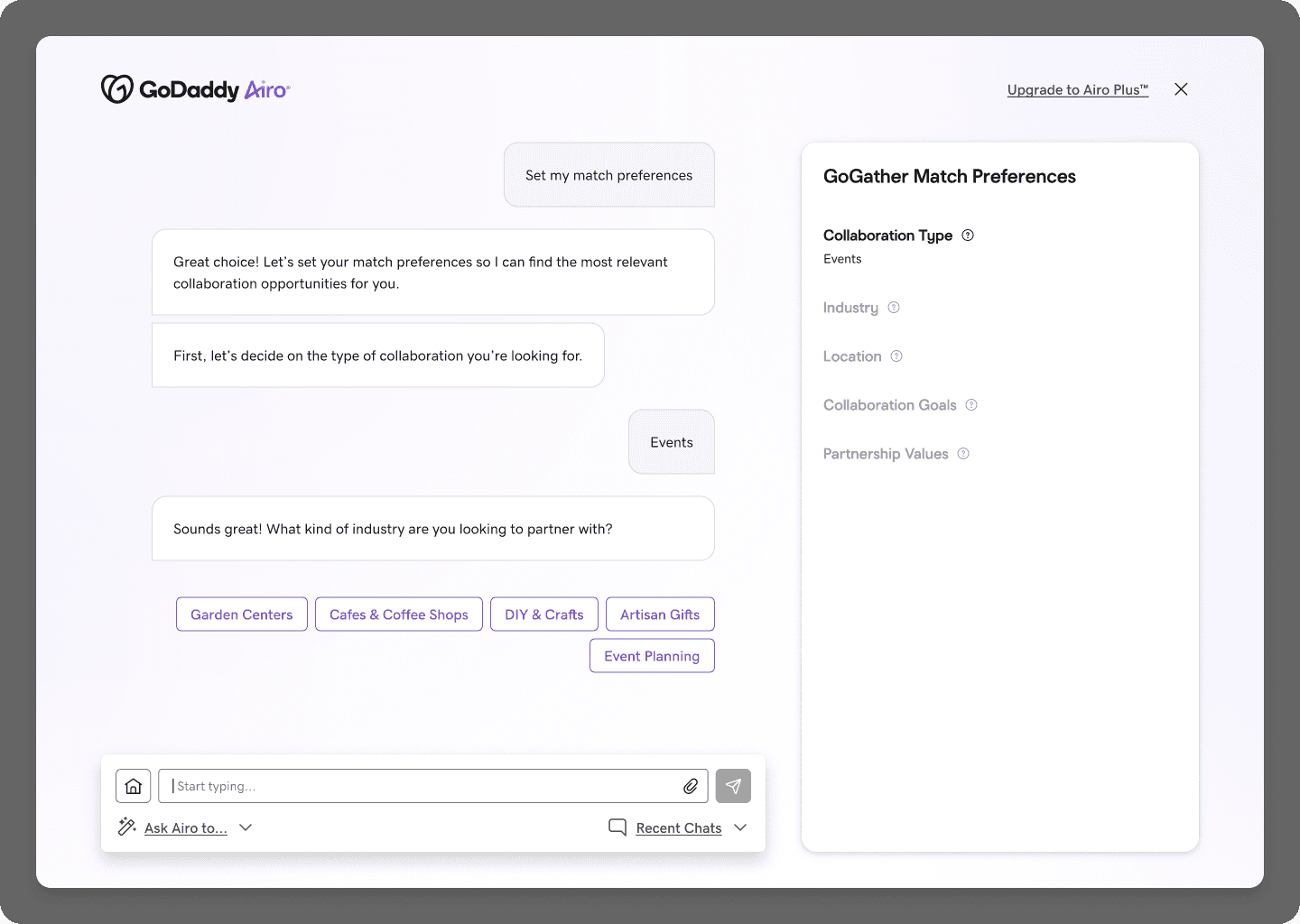Viewport: 1300px width, 924px height.
Task: Click the Collaboration Goals help icon
Action: (971, 405)
